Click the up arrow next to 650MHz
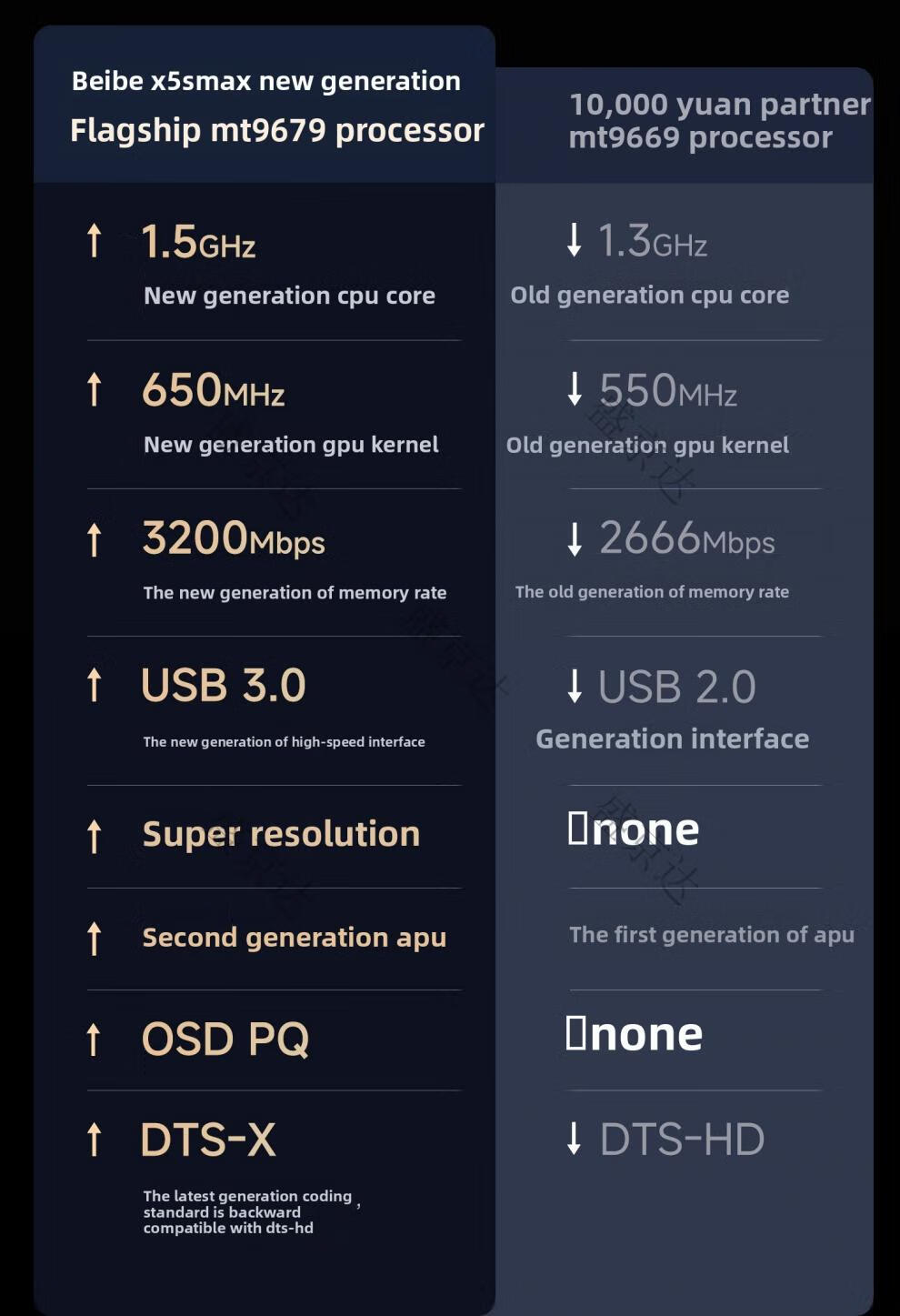900x1316 pixels. pos(94,389)
